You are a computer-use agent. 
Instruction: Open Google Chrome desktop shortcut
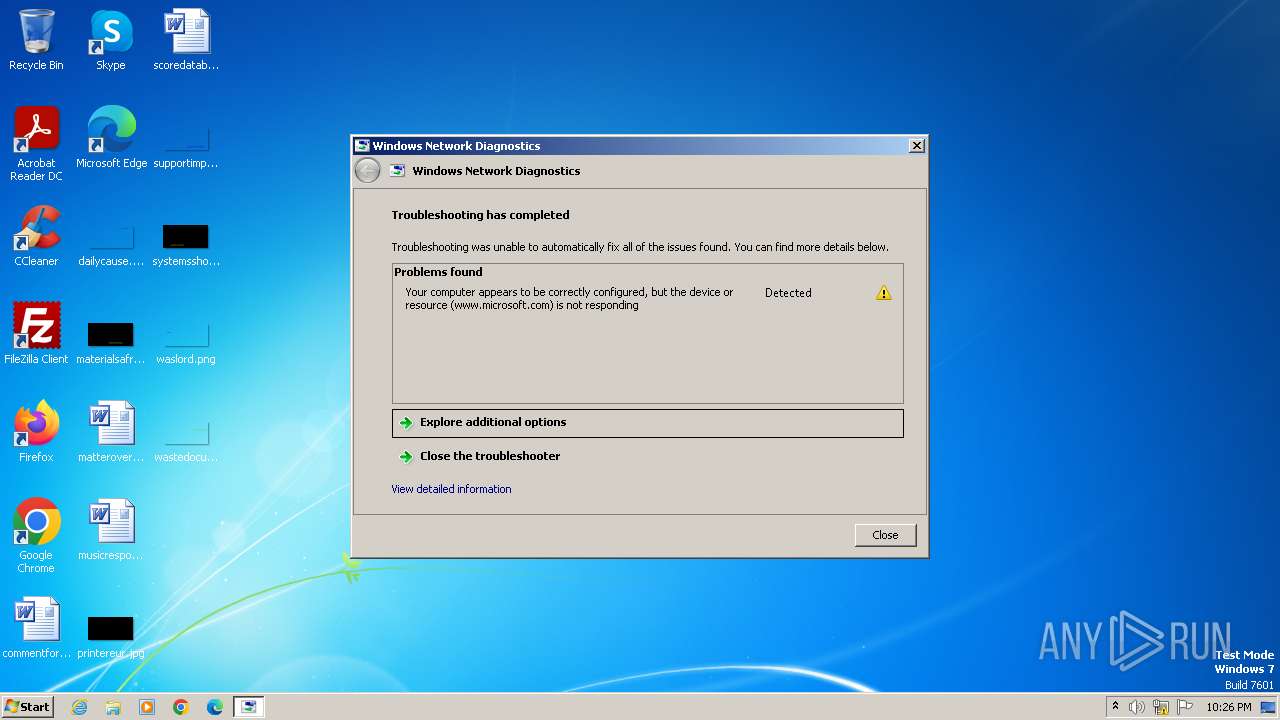click(36, 536)
